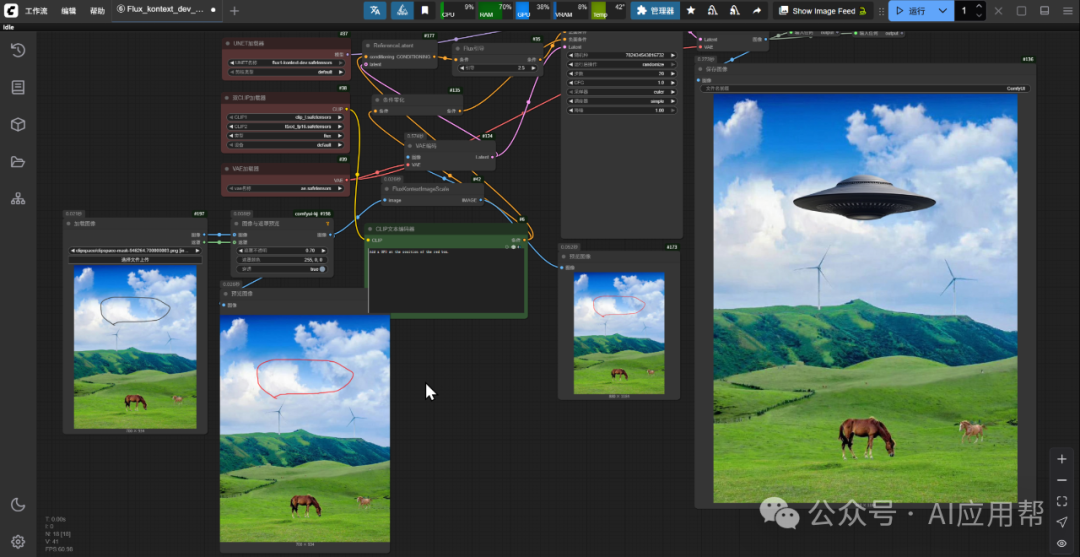This screenshot has width=1080, height=557.
Task: Open the workflows folder sidebar icon
Action: (18, 162)
